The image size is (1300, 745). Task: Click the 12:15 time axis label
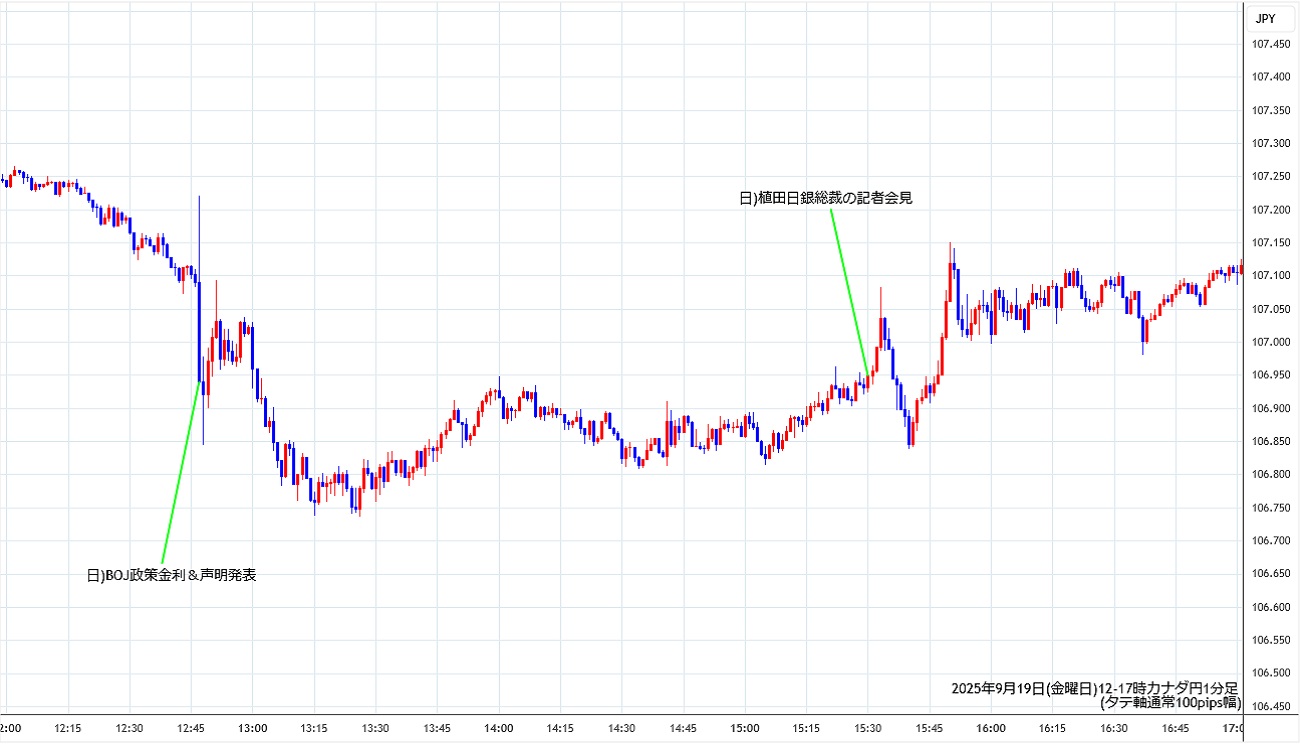coord(68,729)
